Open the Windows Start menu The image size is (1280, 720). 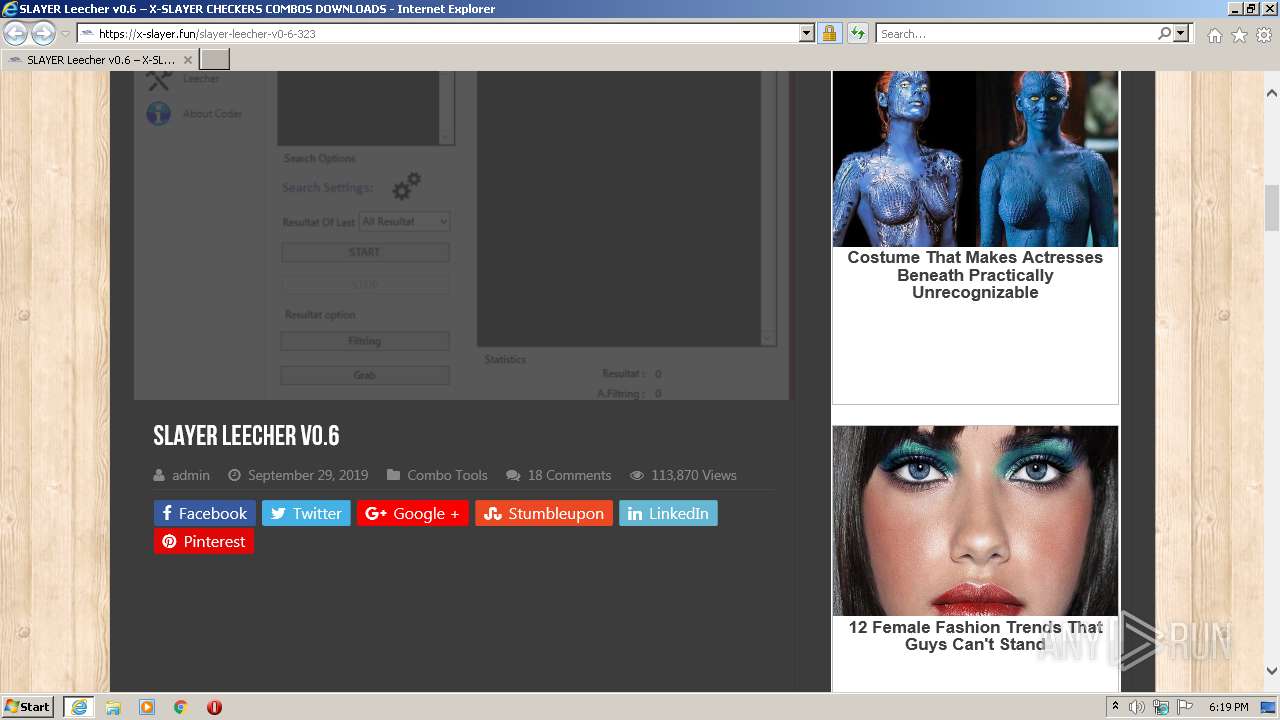click(x=28, y=706)
